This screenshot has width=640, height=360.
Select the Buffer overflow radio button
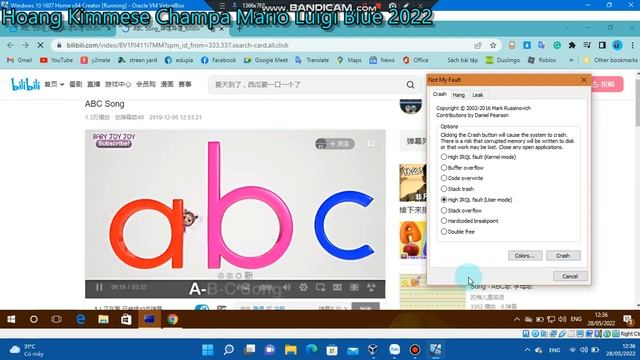coord(462,168)
